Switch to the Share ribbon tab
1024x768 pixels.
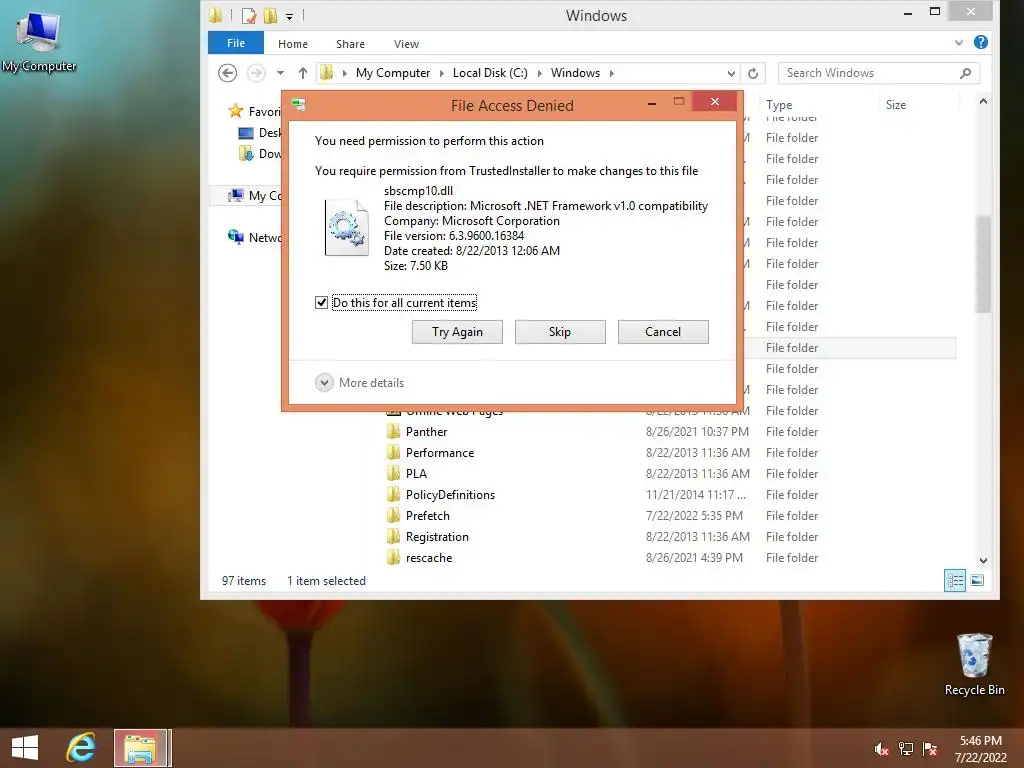pyautogui.click(x=350, y=44)
